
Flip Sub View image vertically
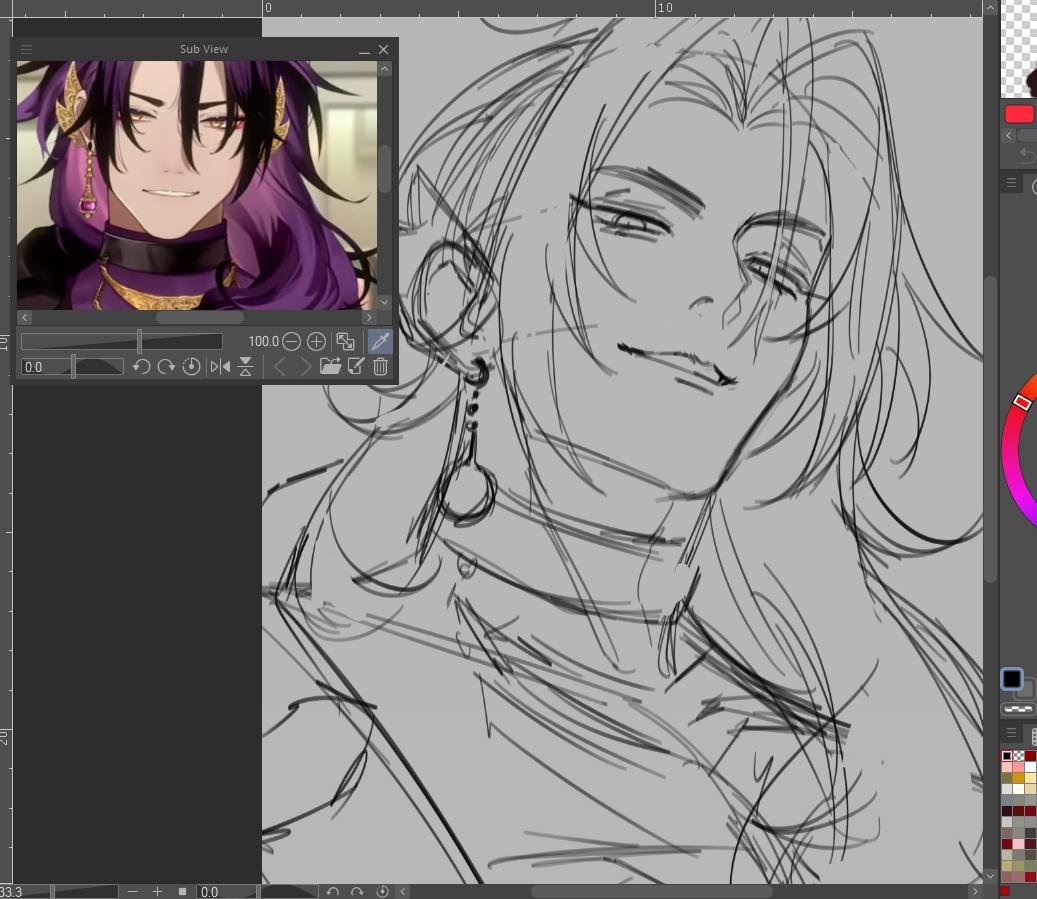pyautogui.click(x=245, y=366)
